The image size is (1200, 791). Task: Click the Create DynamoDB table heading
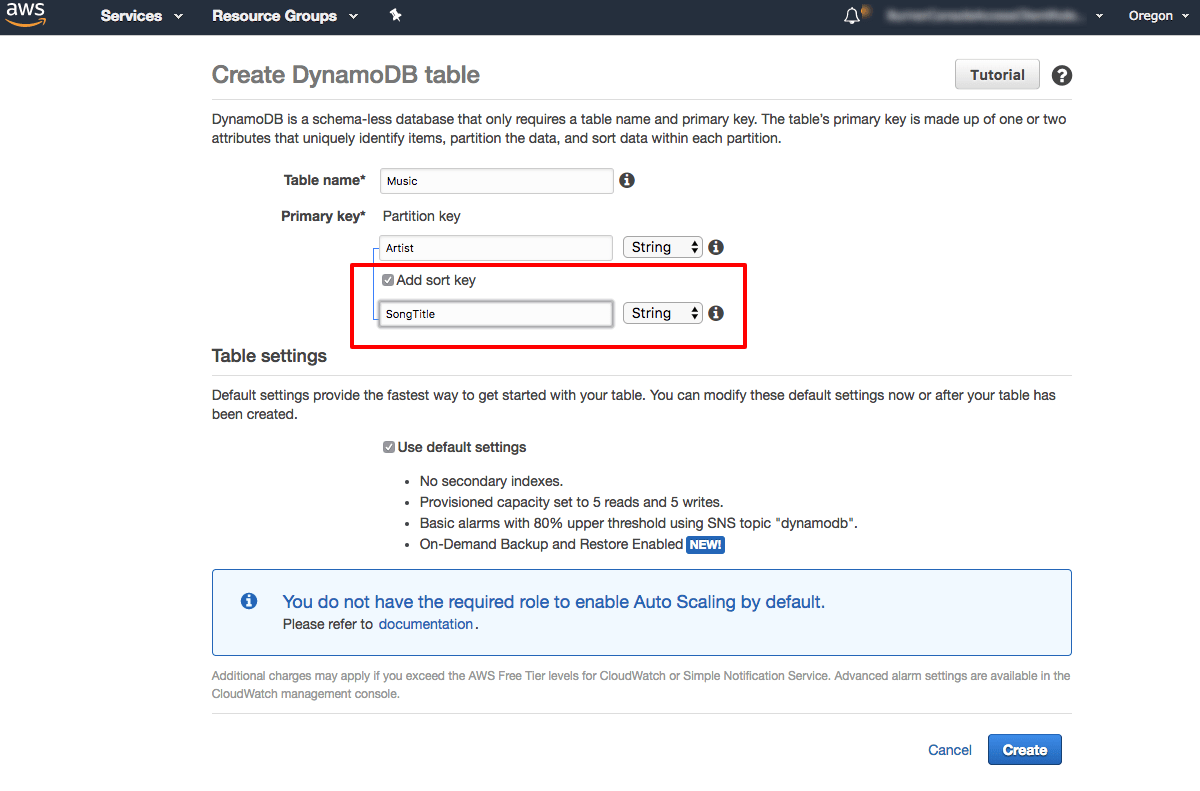[x=346, y=75]
